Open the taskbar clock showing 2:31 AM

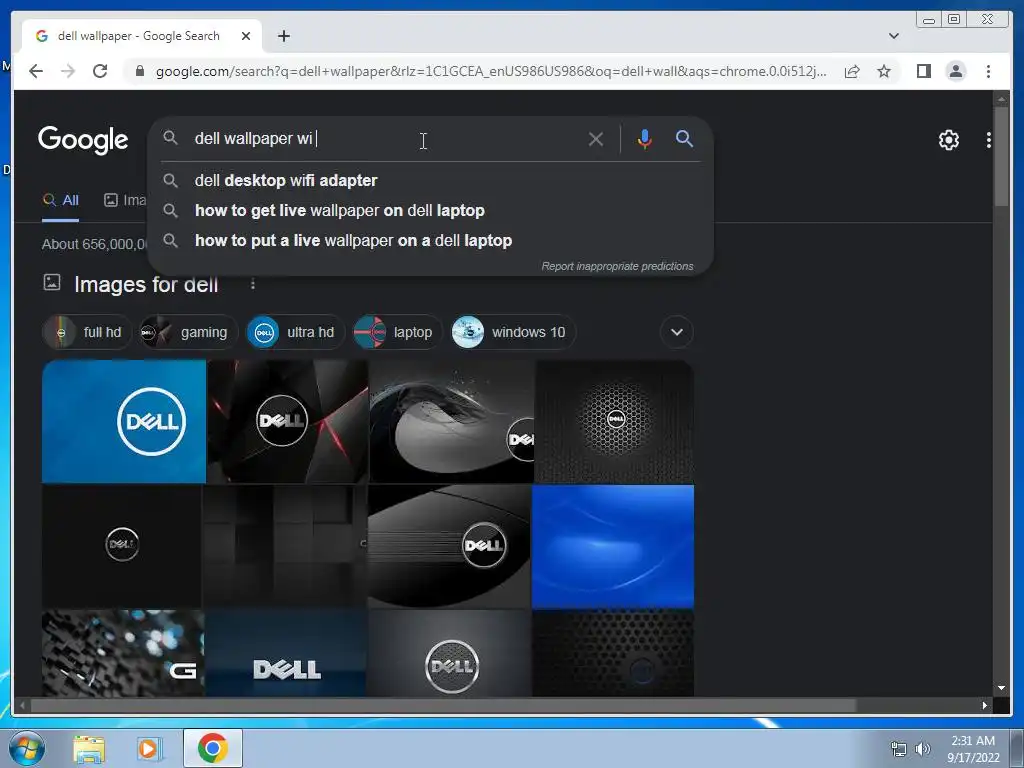973,749
